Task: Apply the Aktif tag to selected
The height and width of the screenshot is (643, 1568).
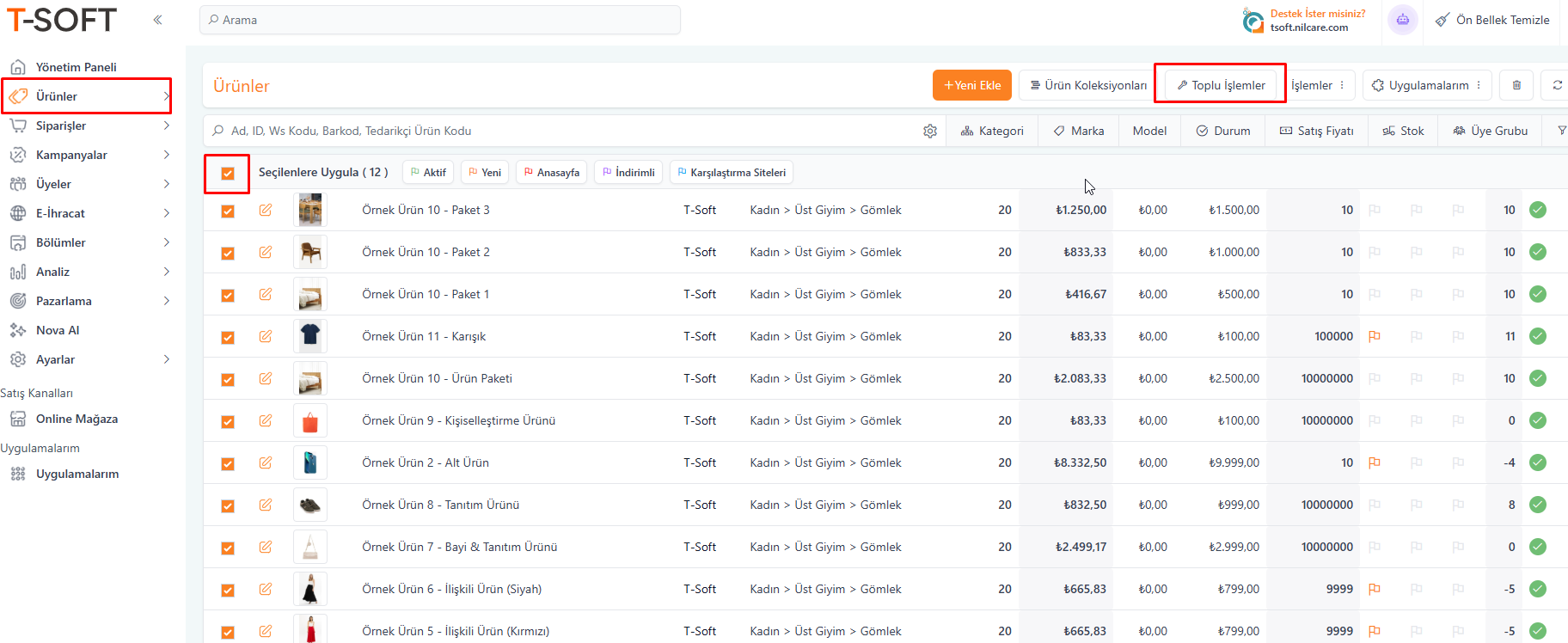Action: click(428, 172)
